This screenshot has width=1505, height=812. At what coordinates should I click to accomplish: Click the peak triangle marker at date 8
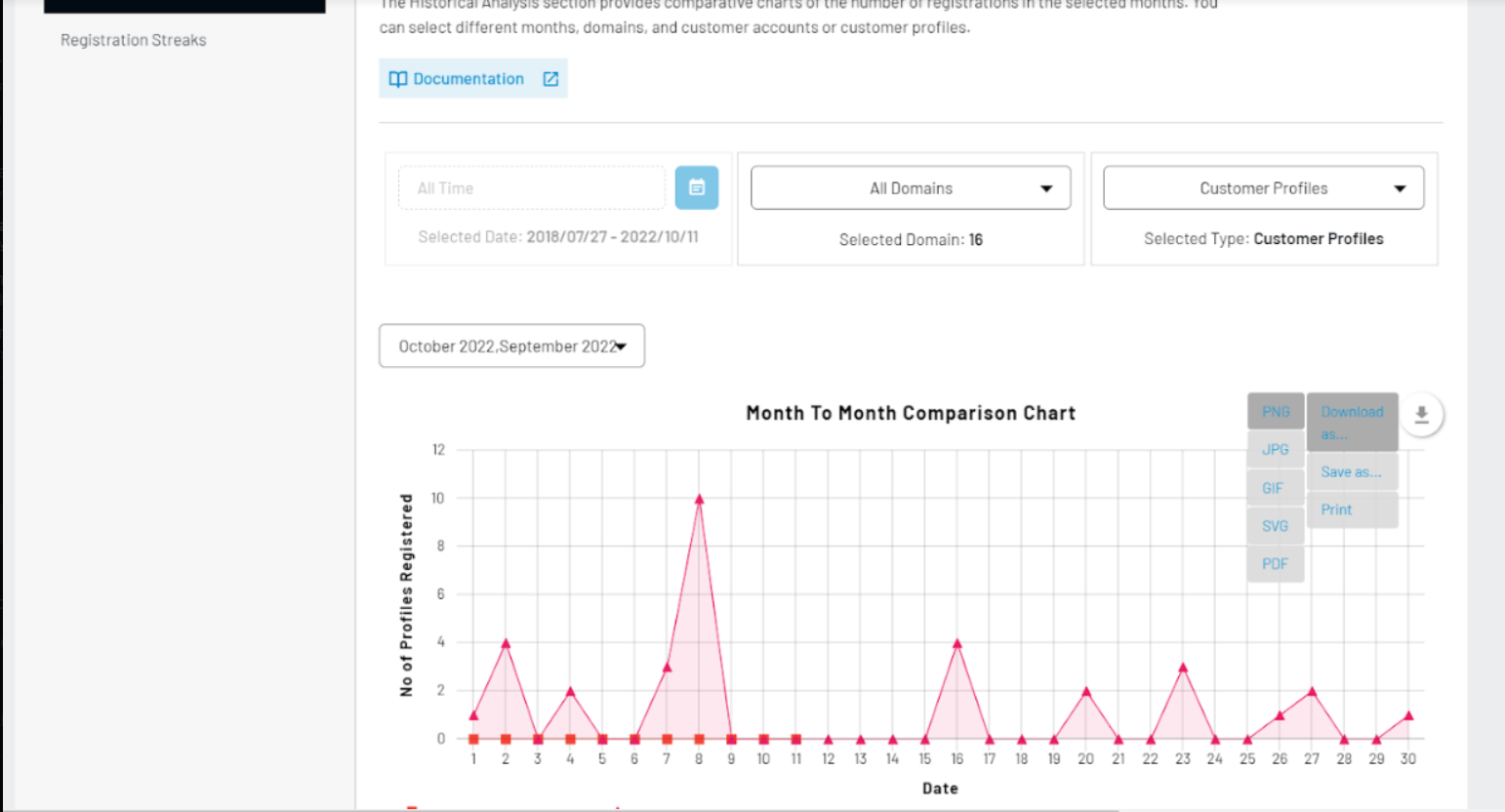pos(699,500)
